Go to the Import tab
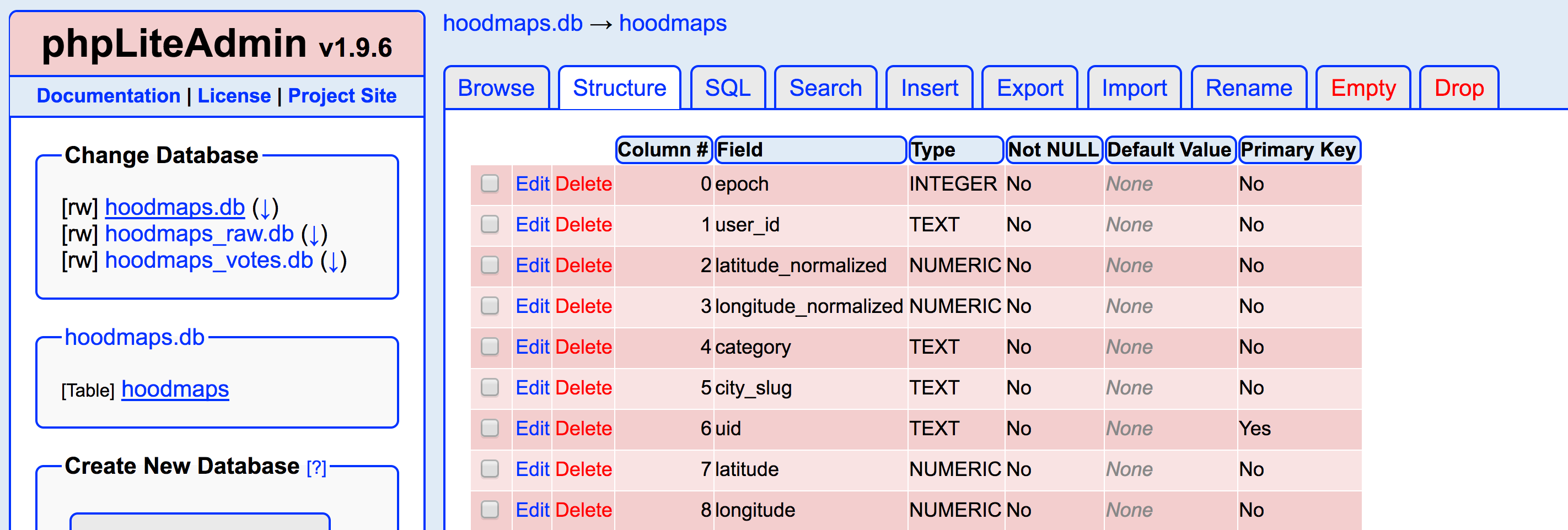 [x=1135, y=88]
